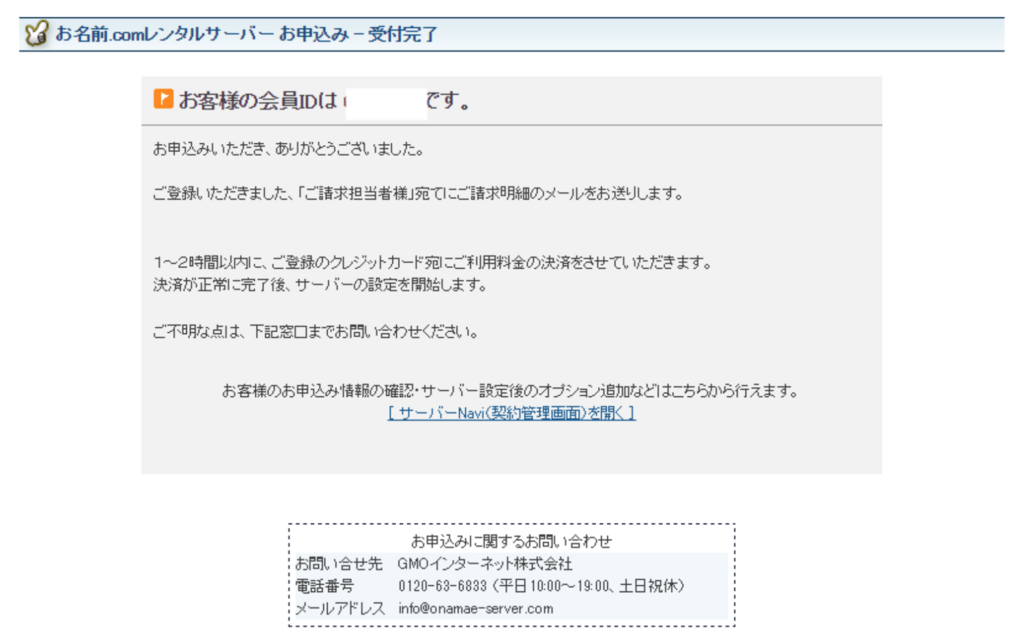Click the rabbit logo icon in header
This screenshot has width=1024, height=637.
click(x=37, y=33)
